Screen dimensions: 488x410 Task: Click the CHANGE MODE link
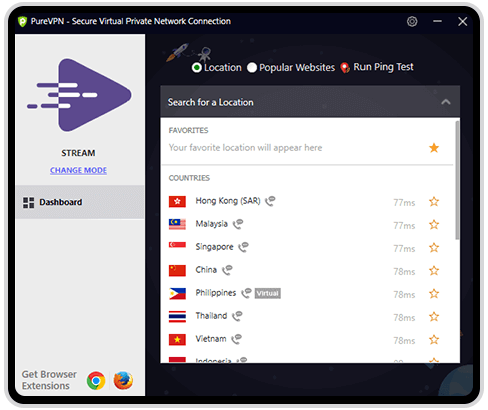coord(78,170)
